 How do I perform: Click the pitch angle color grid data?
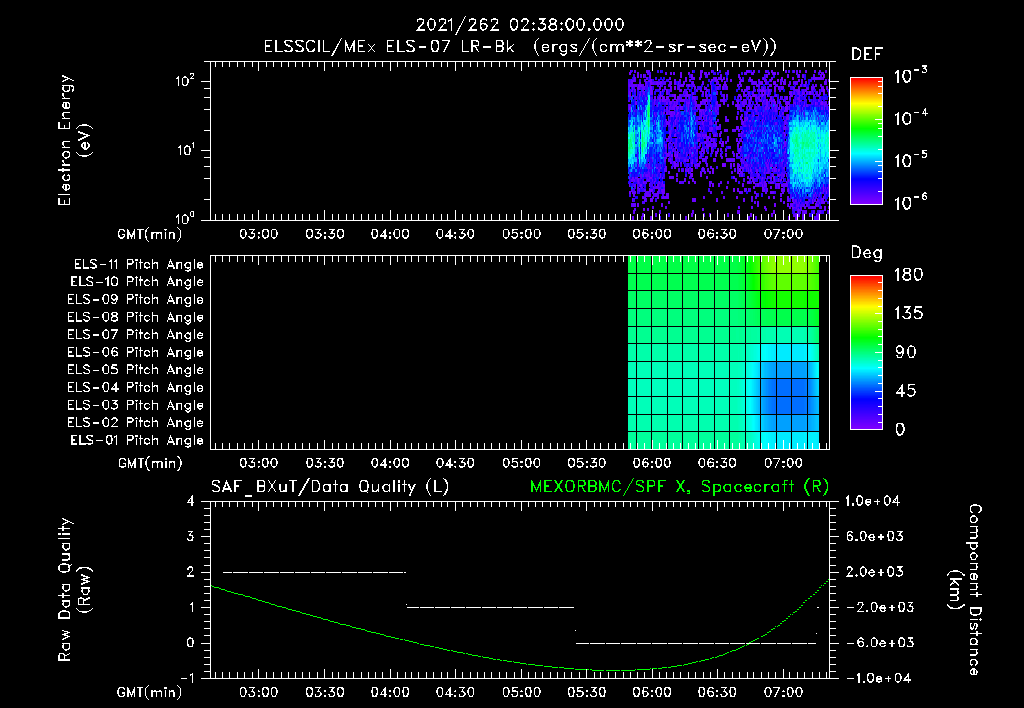coord(724,352)
